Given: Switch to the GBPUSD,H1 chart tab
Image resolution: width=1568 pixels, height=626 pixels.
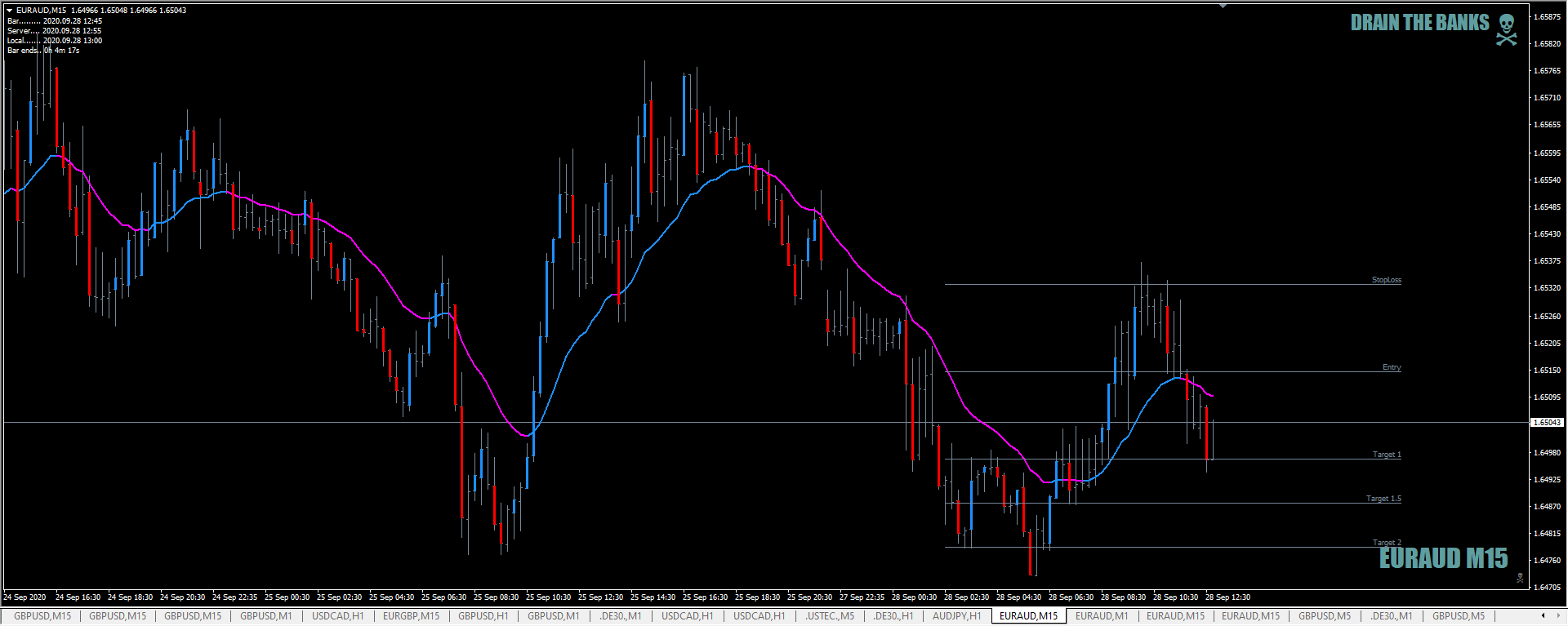Looking at the screenshot, I should pos(483,616).
